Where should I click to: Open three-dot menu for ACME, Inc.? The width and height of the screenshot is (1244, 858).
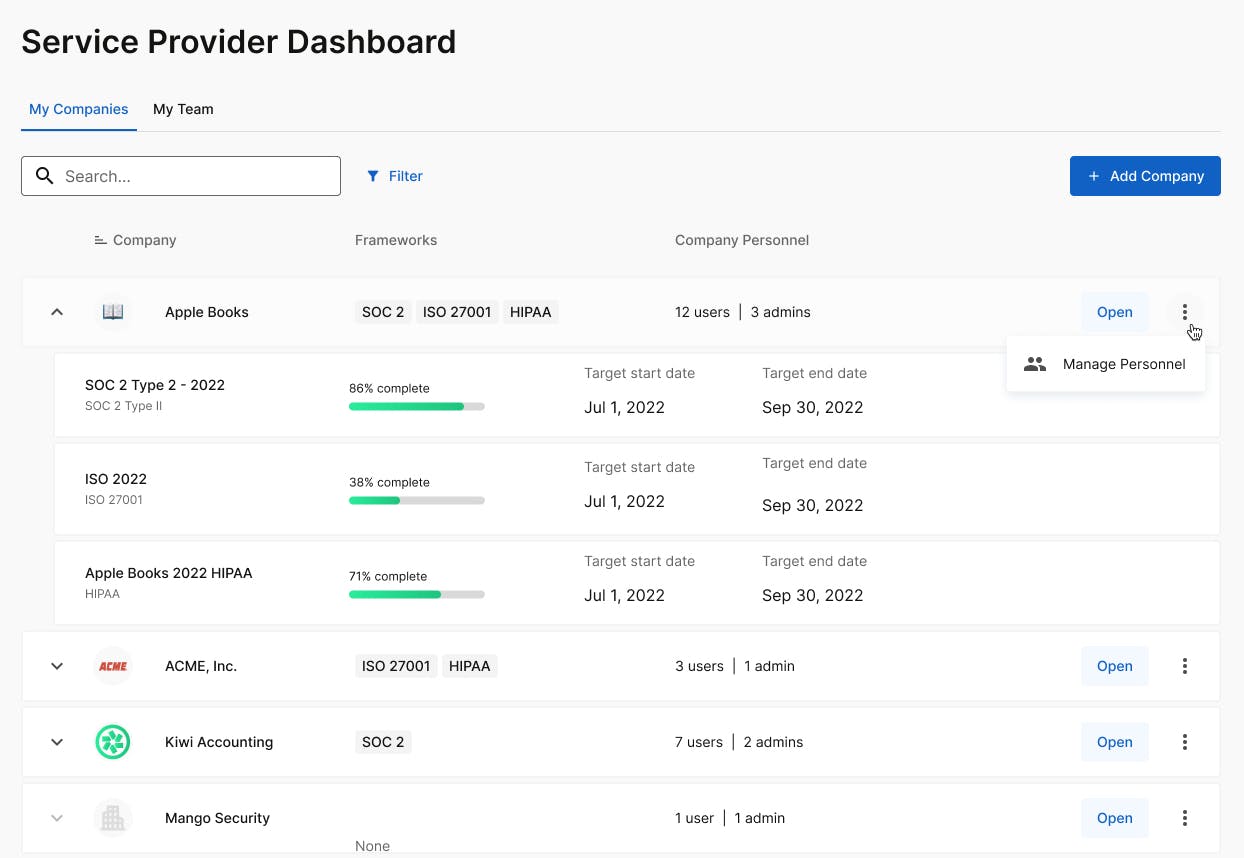[1185, 666]
